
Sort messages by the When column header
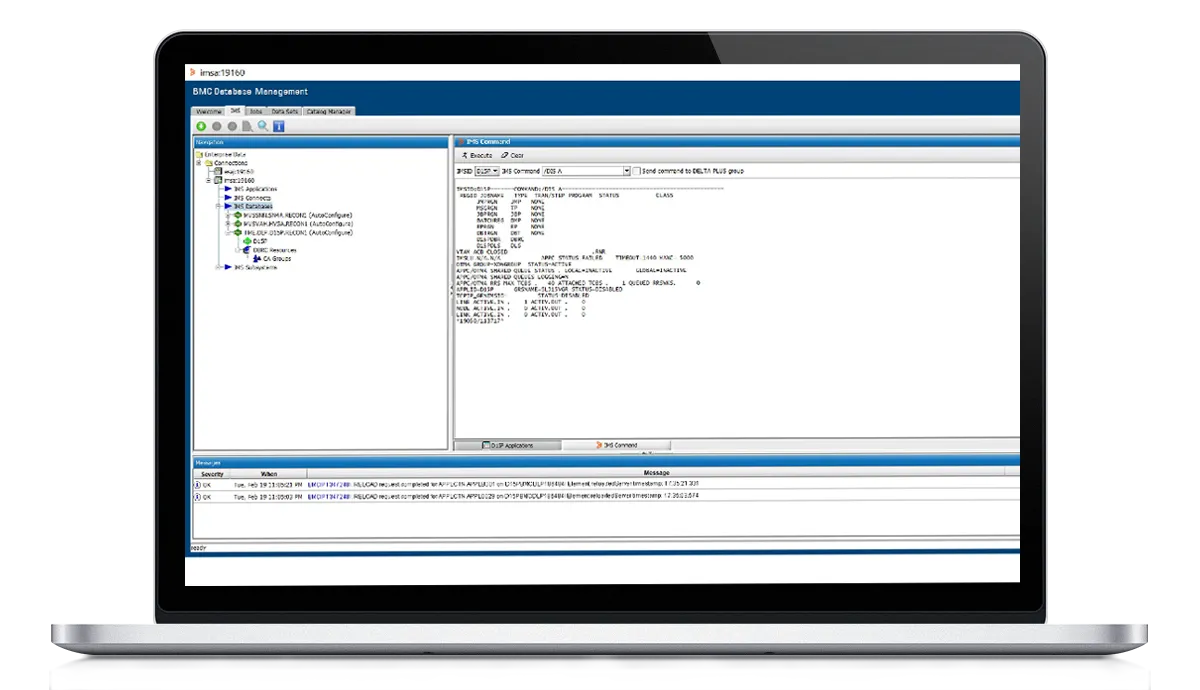point(269,473)
